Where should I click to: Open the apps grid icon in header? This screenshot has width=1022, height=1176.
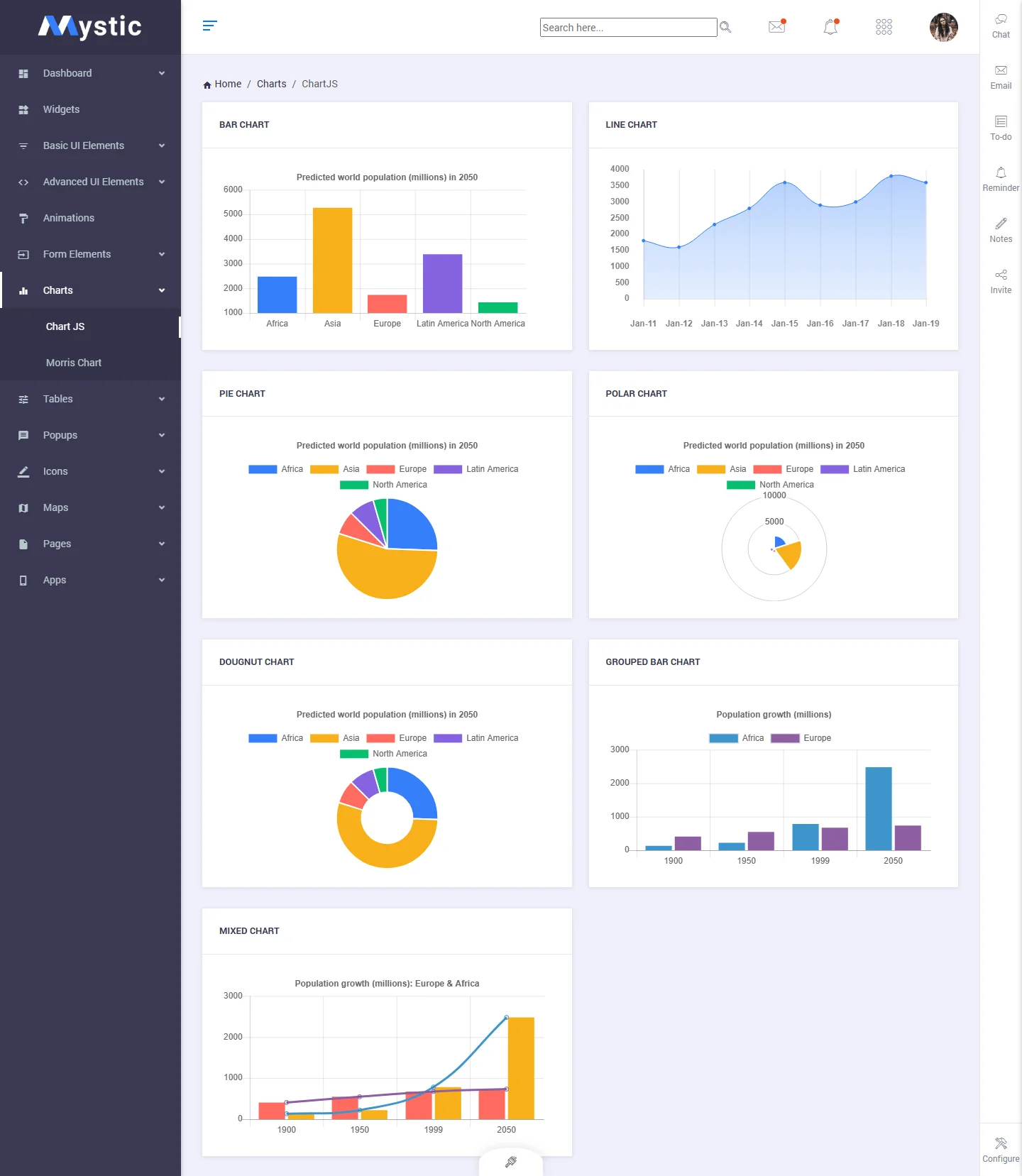click(884, 27)
